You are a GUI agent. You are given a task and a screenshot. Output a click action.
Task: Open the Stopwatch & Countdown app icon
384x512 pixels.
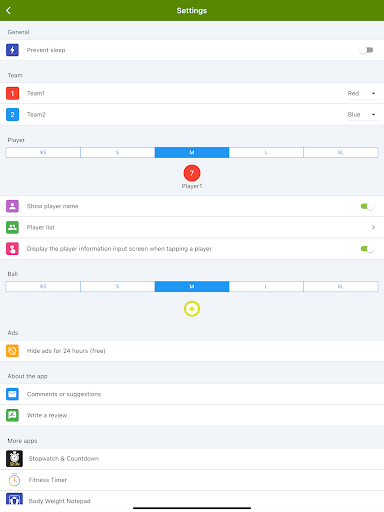pos(14,459)
